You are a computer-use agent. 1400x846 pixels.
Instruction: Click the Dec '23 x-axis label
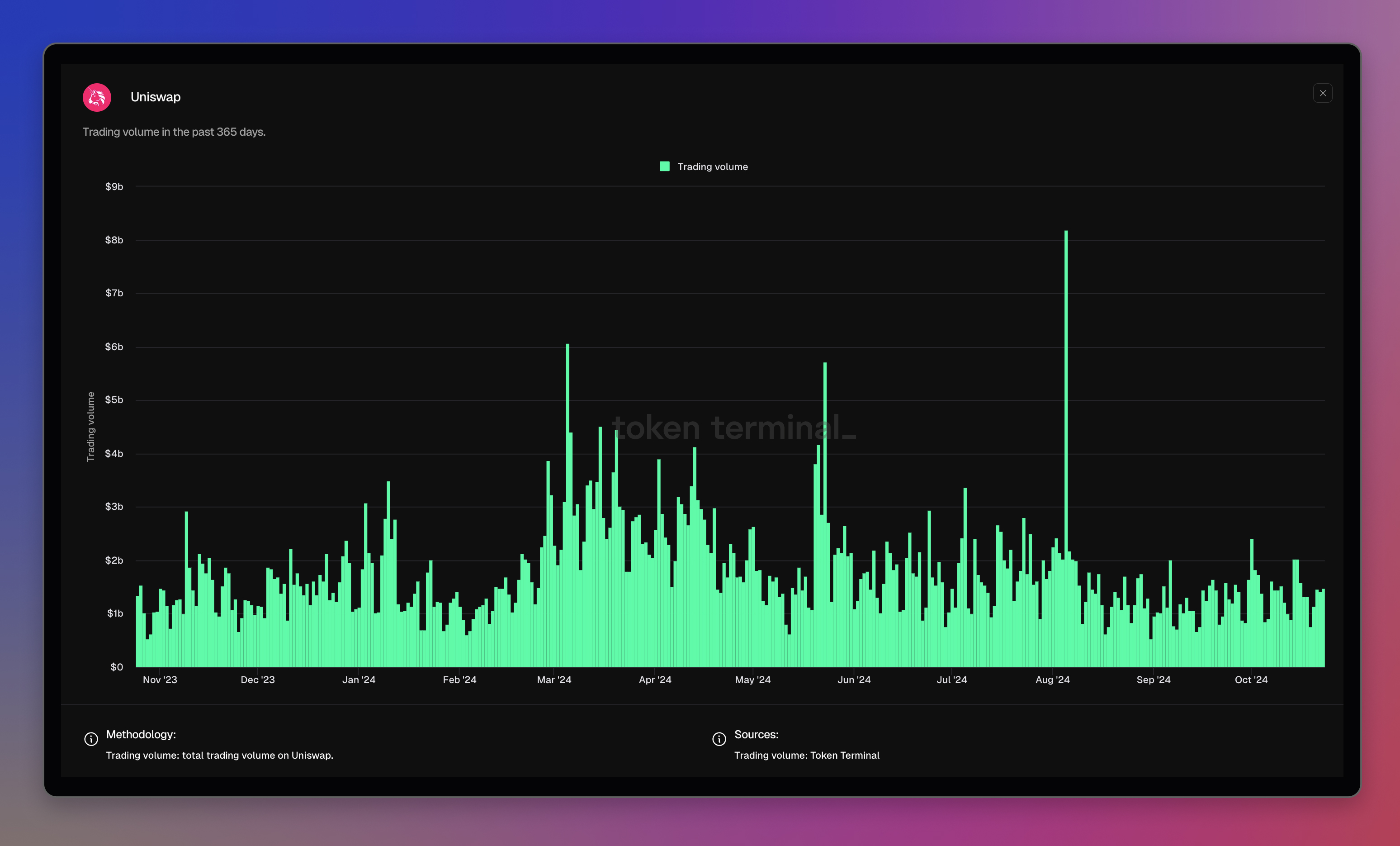[x=258, y=680]
